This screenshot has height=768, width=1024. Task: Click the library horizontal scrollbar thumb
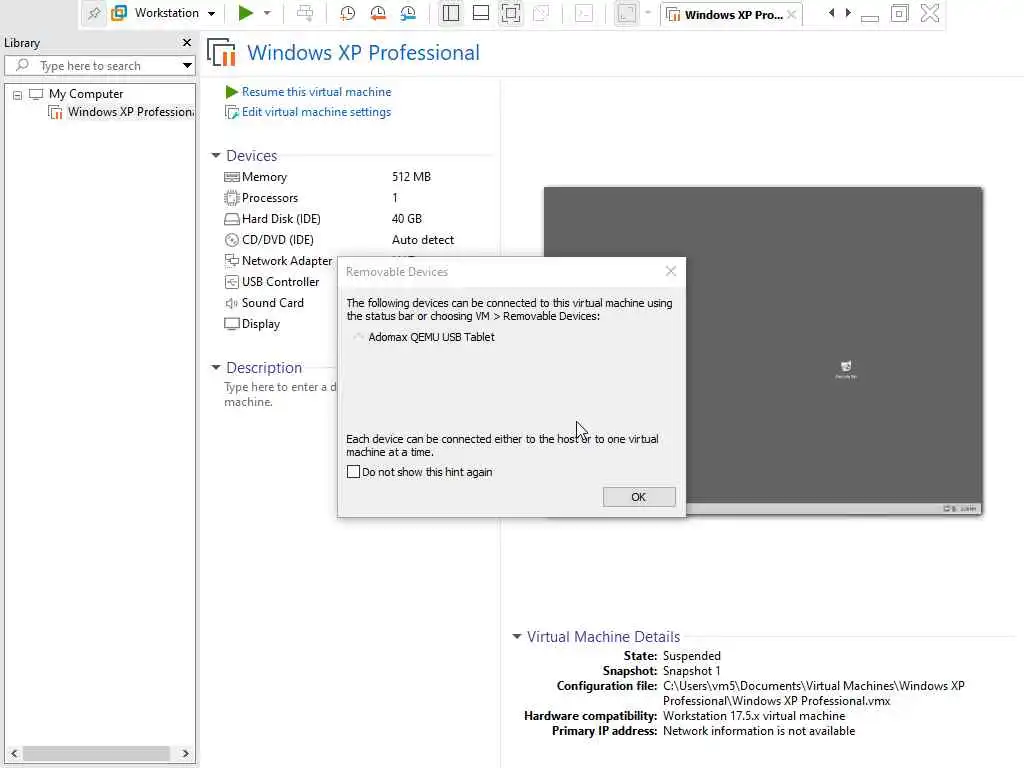coord(97,753)
